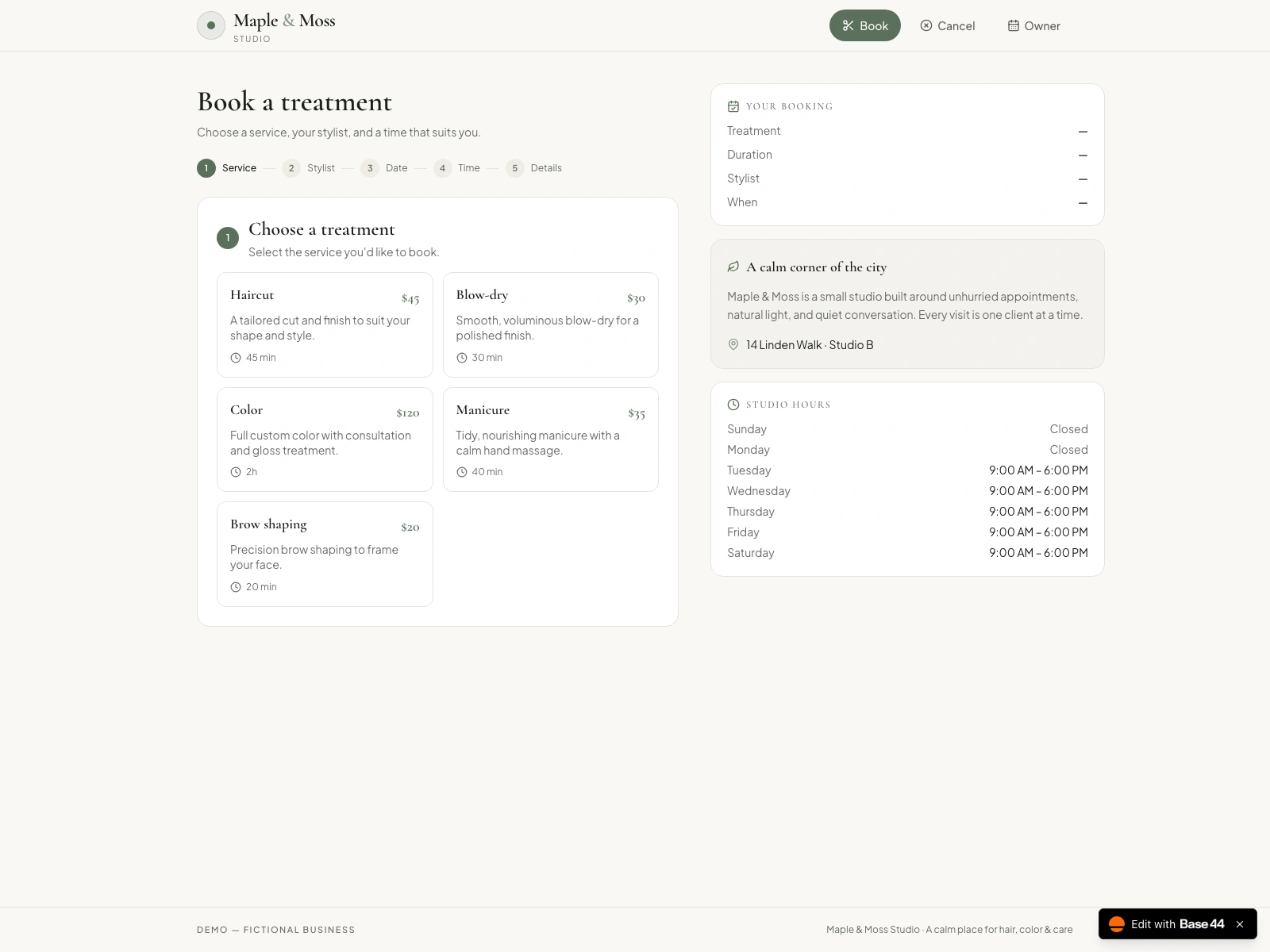Click the scissors icon in Book button

tap(848, 25)
